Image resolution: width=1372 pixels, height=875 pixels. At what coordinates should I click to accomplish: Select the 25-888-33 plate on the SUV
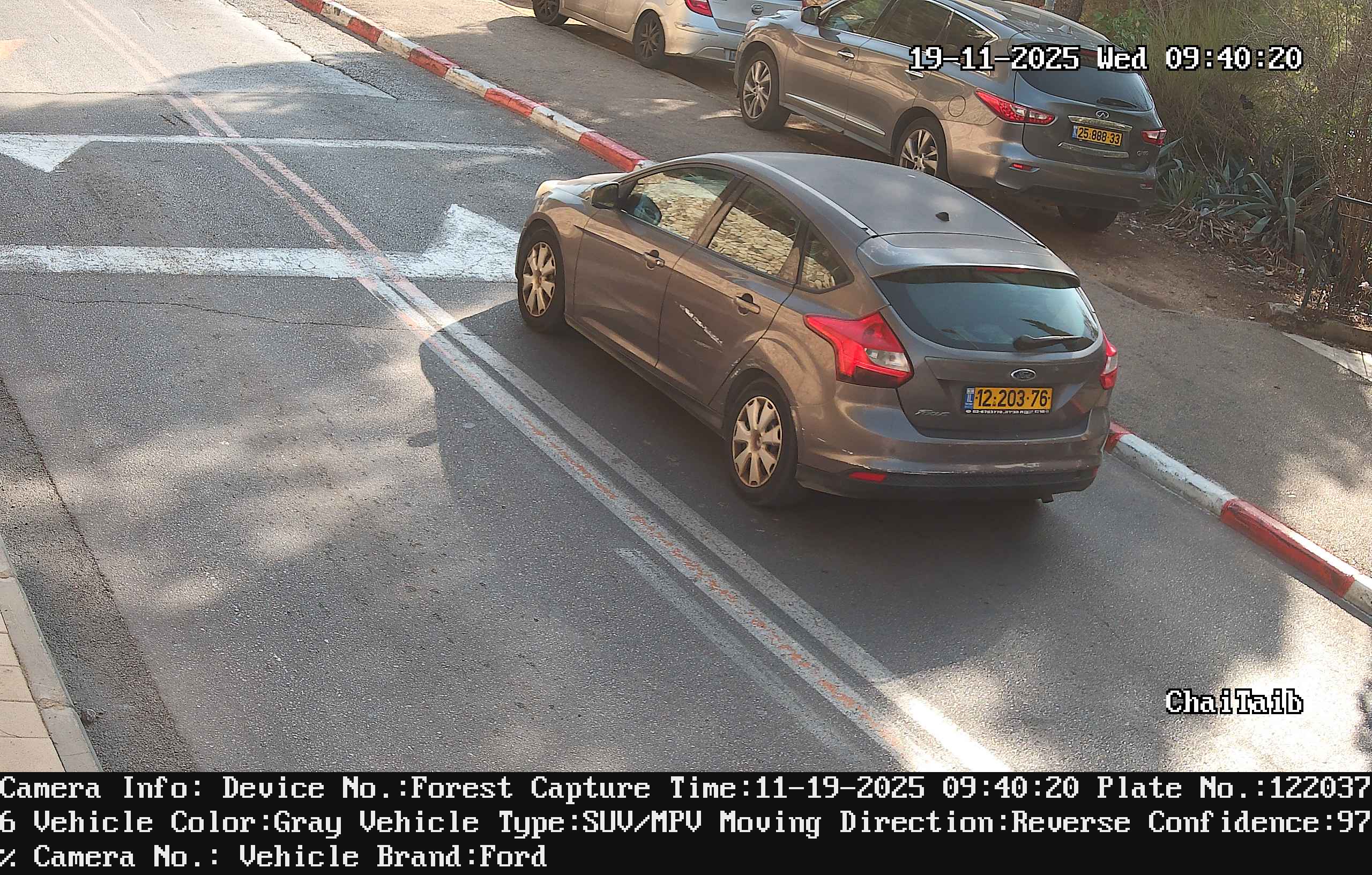[x=1098, y=136]
